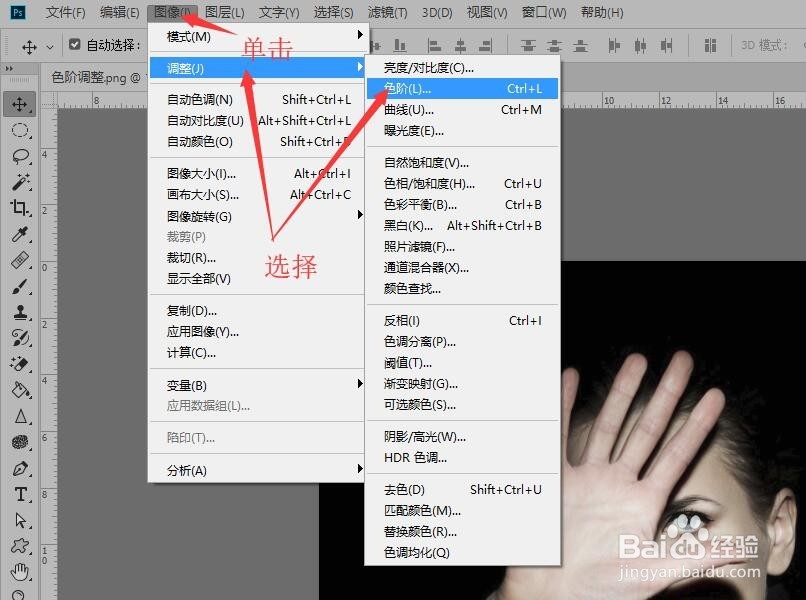This screenshot has height=600, width=806.
Task: Select the Lasso tool
Action: coord(20,156)
